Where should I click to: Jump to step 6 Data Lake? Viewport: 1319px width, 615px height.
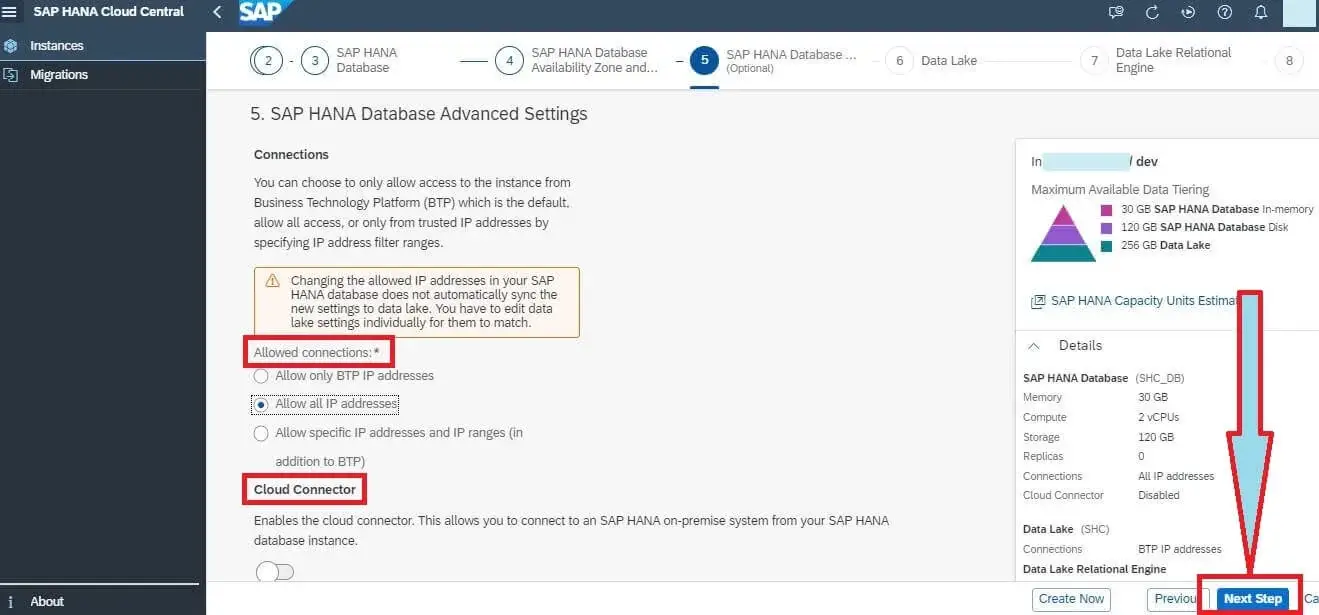[x=899, y=60]
